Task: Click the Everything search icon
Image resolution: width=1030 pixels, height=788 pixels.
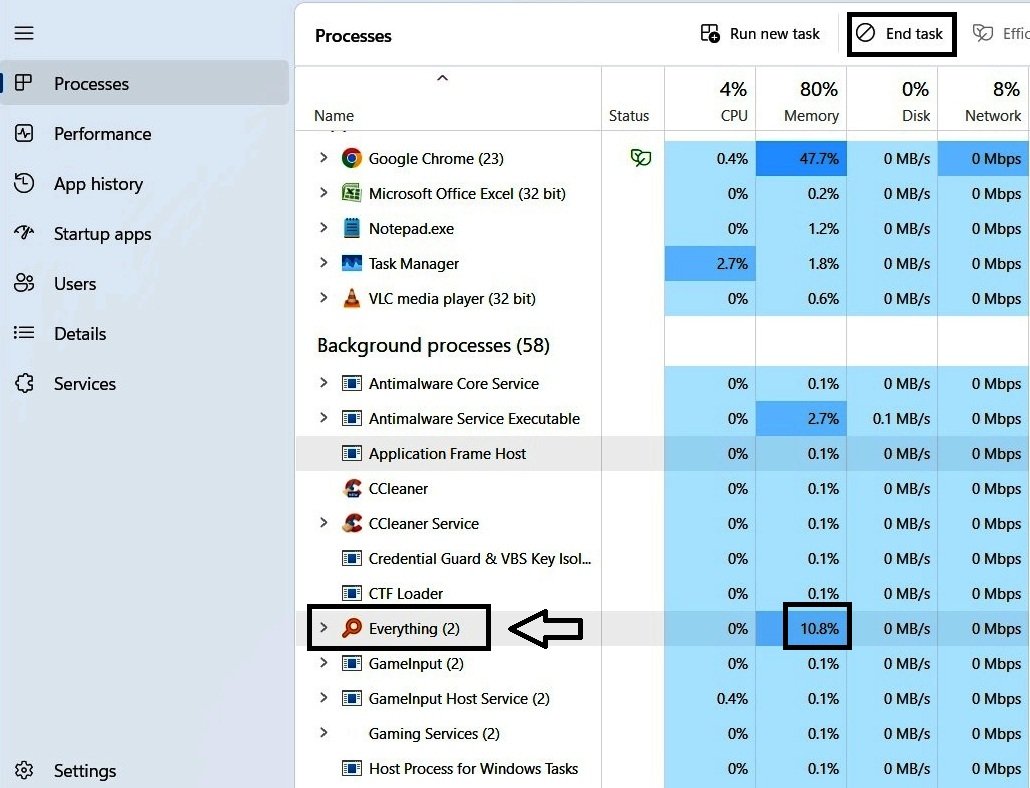Action: click(351, 628)
